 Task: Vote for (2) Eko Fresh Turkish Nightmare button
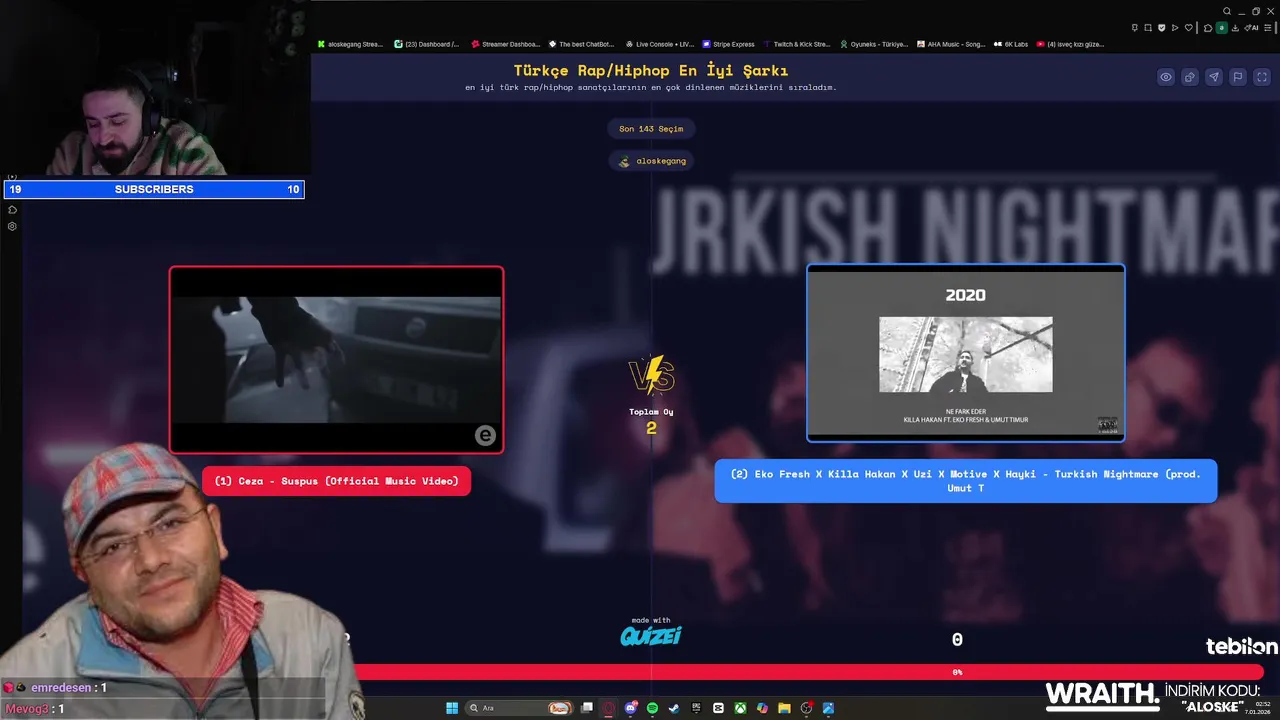coord(966,481)
